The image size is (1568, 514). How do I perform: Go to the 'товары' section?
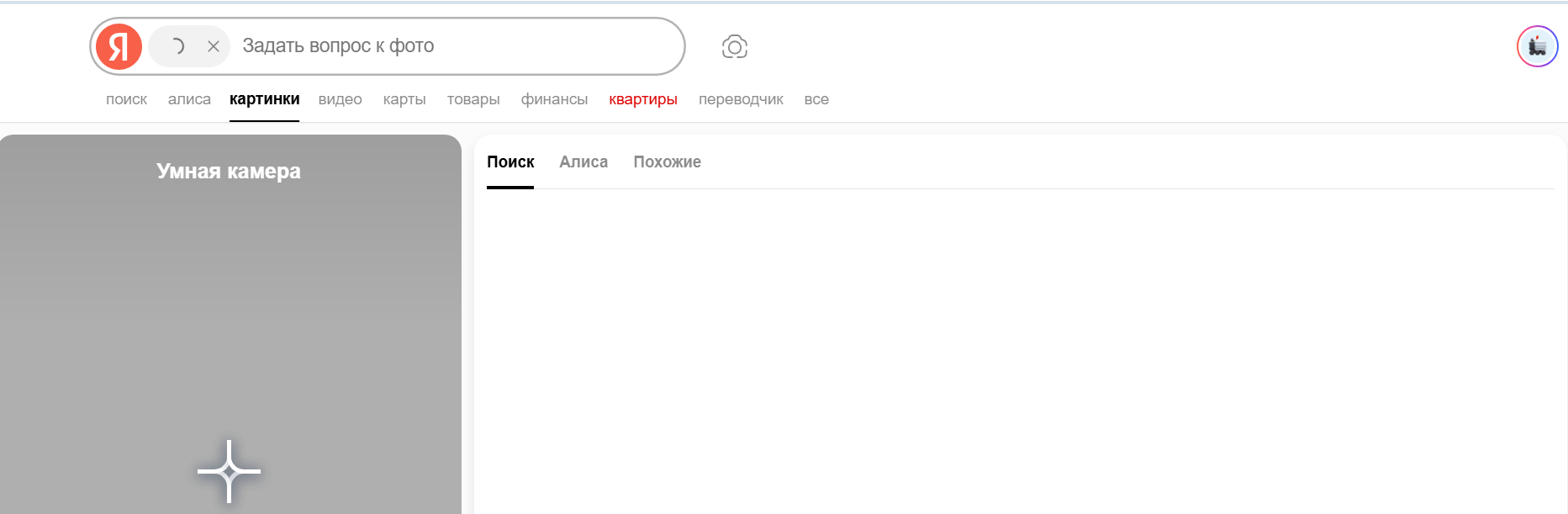pos(473,99)
